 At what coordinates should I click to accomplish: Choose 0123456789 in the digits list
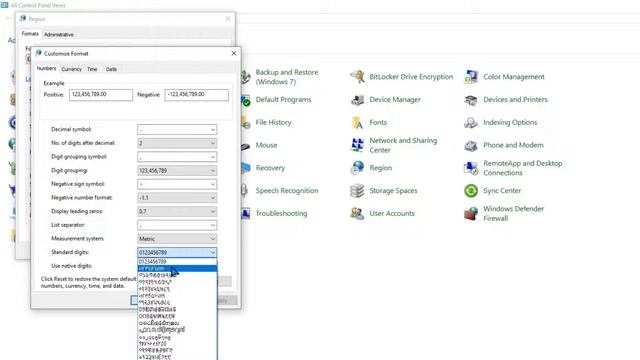coord(177,261)
